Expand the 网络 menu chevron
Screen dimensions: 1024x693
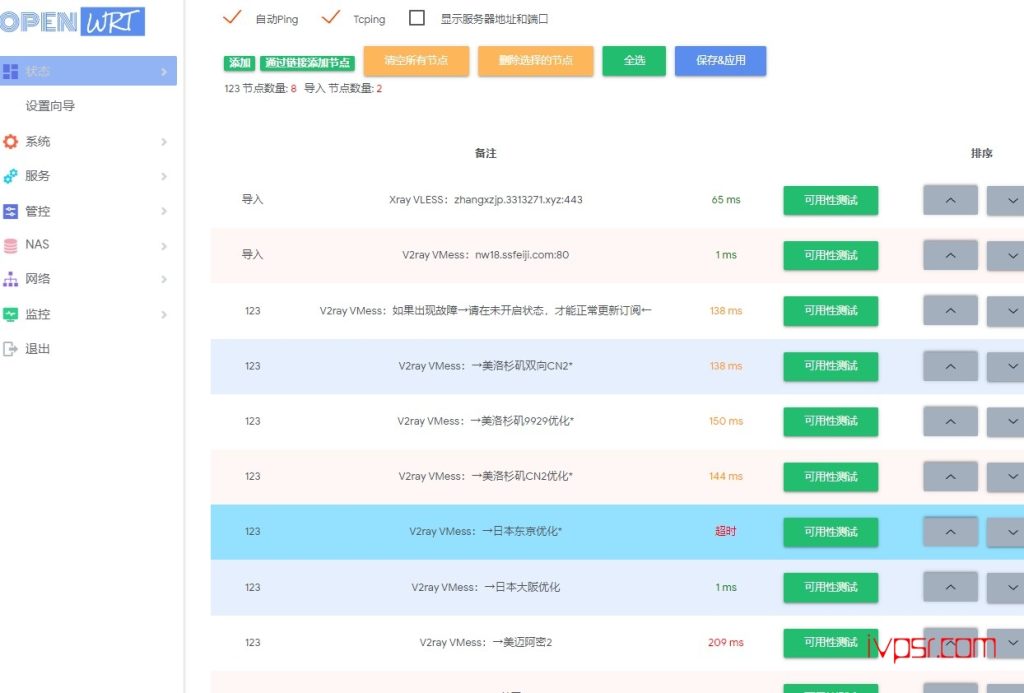coord(164,280)
